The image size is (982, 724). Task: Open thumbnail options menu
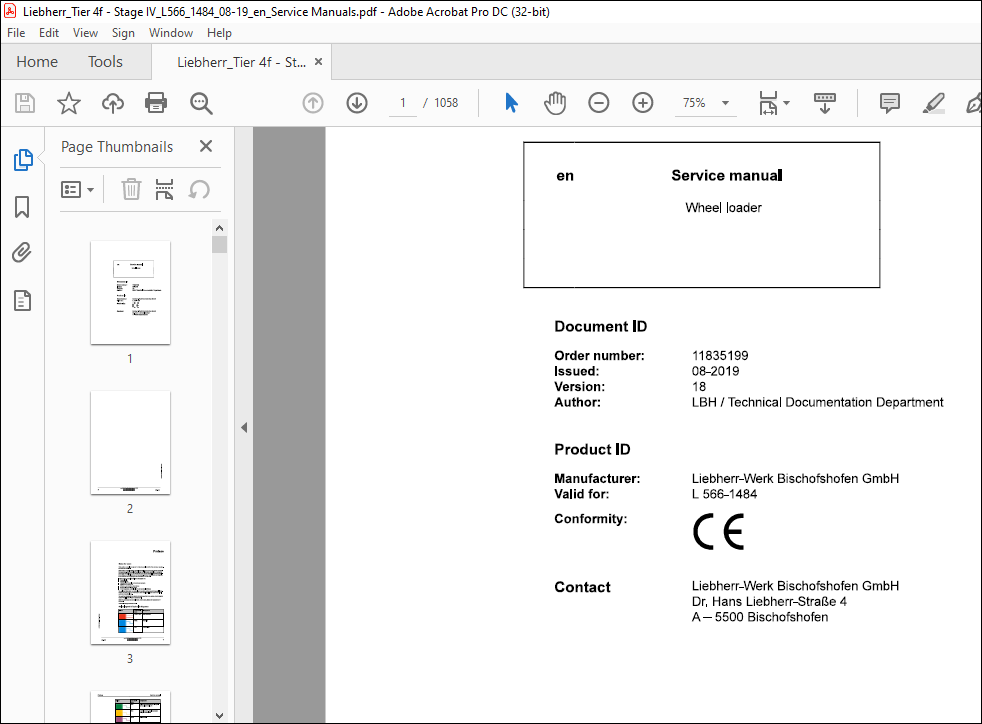[x=77, y=189]
